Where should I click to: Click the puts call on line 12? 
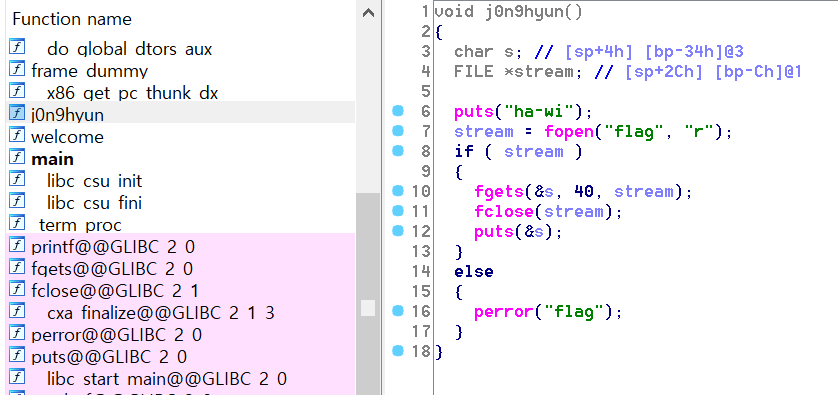(494, 231)
